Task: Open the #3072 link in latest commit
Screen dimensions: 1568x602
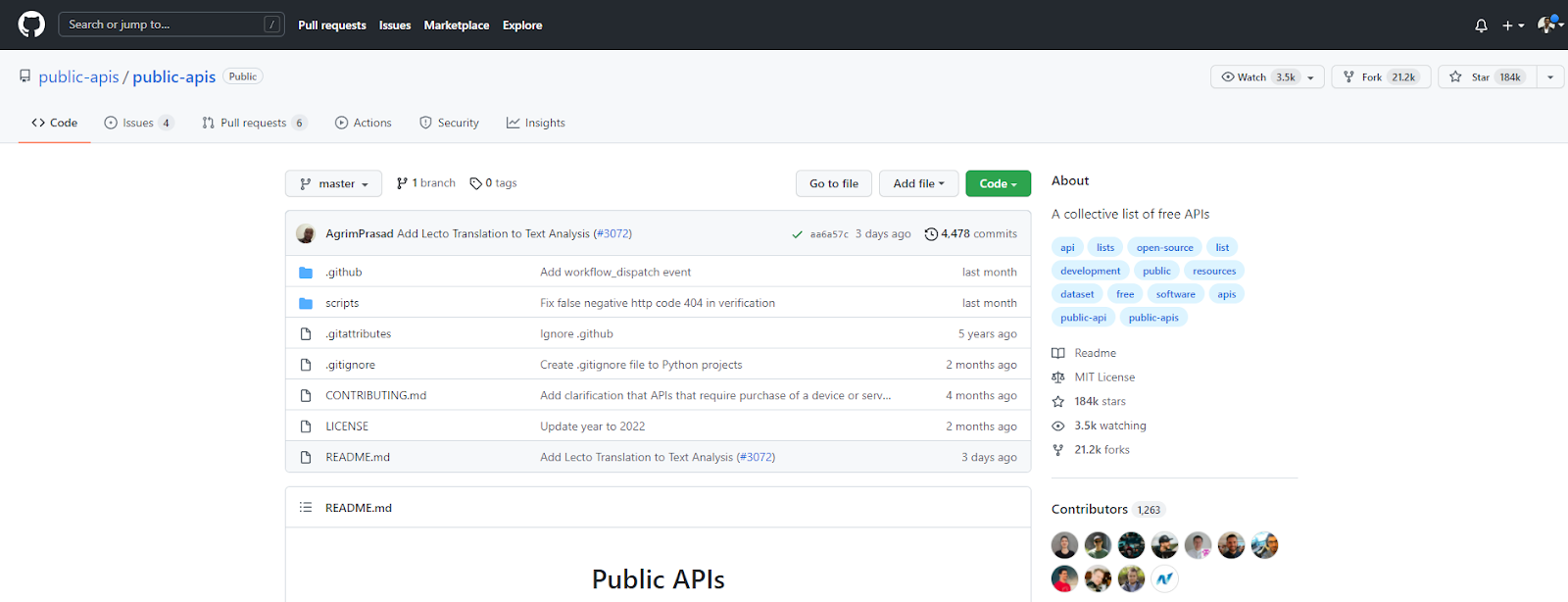Action: [x=614, y=233]
